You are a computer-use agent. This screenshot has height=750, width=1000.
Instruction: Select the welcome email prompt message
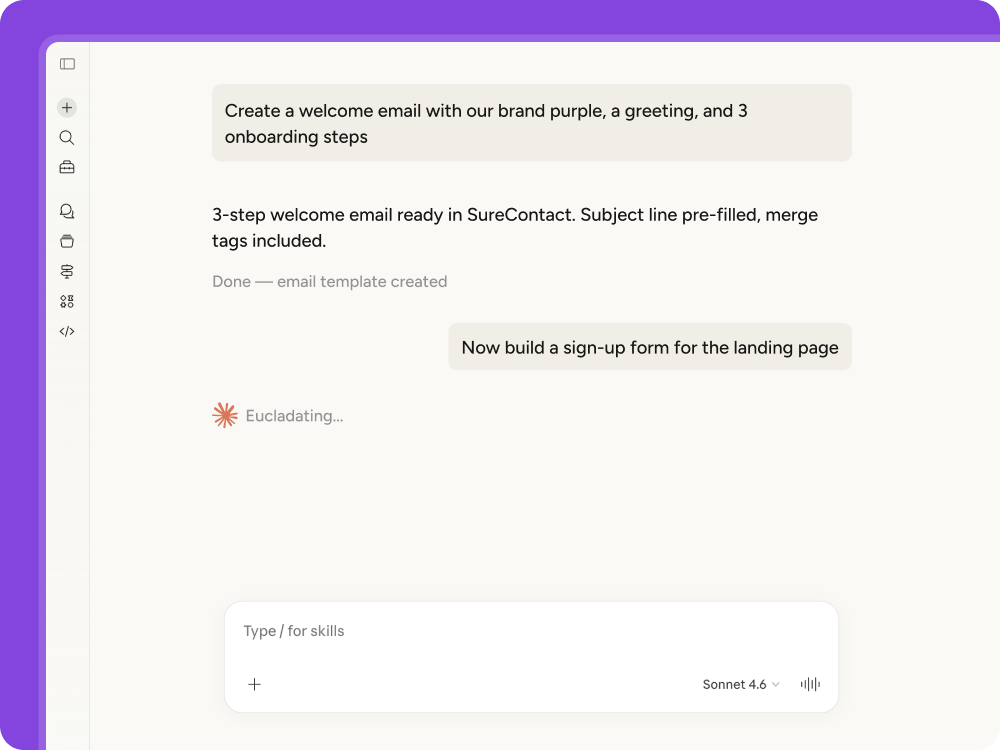pos(531,123)
